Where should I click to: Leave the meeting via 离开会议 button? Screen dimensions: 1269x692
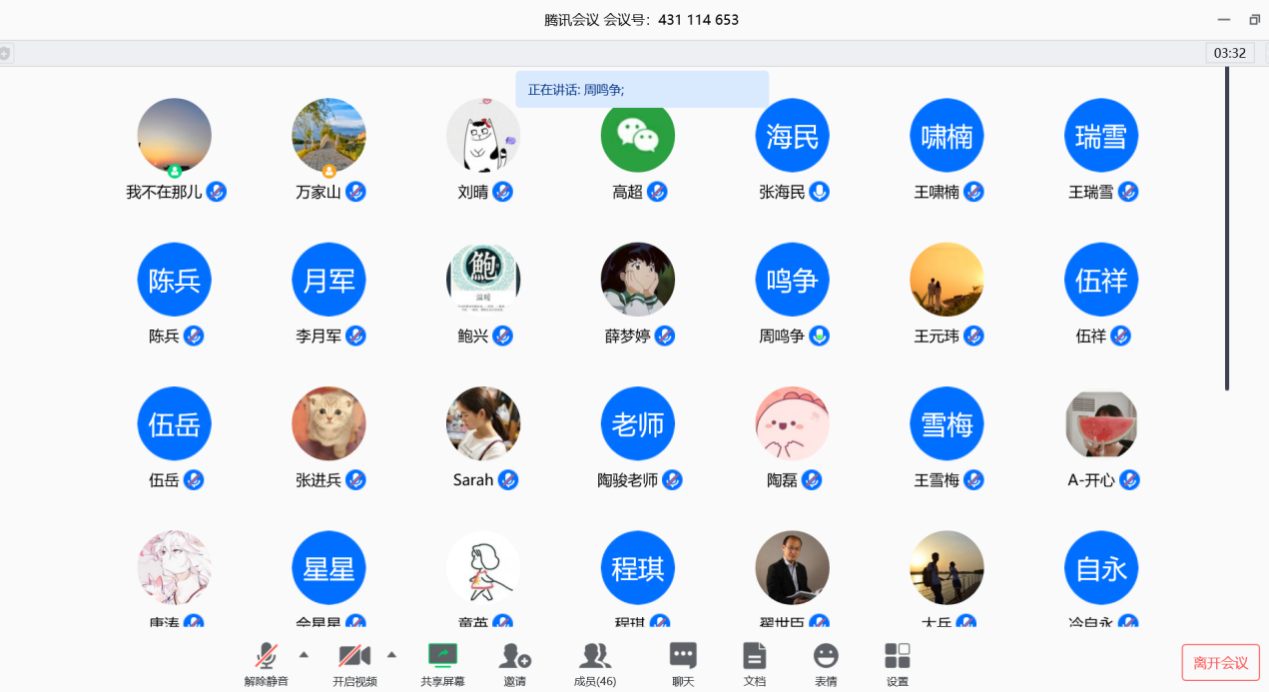[x=1220, y=662]
